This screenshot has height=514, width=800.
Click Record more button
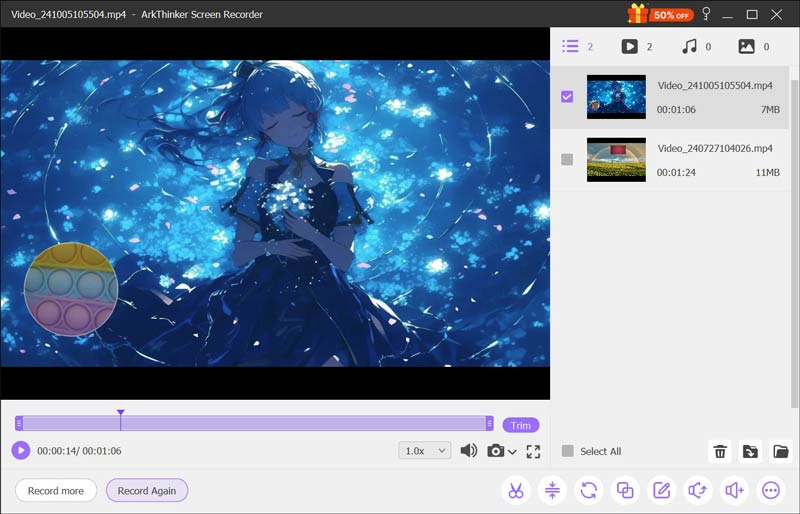coord(56,491)
